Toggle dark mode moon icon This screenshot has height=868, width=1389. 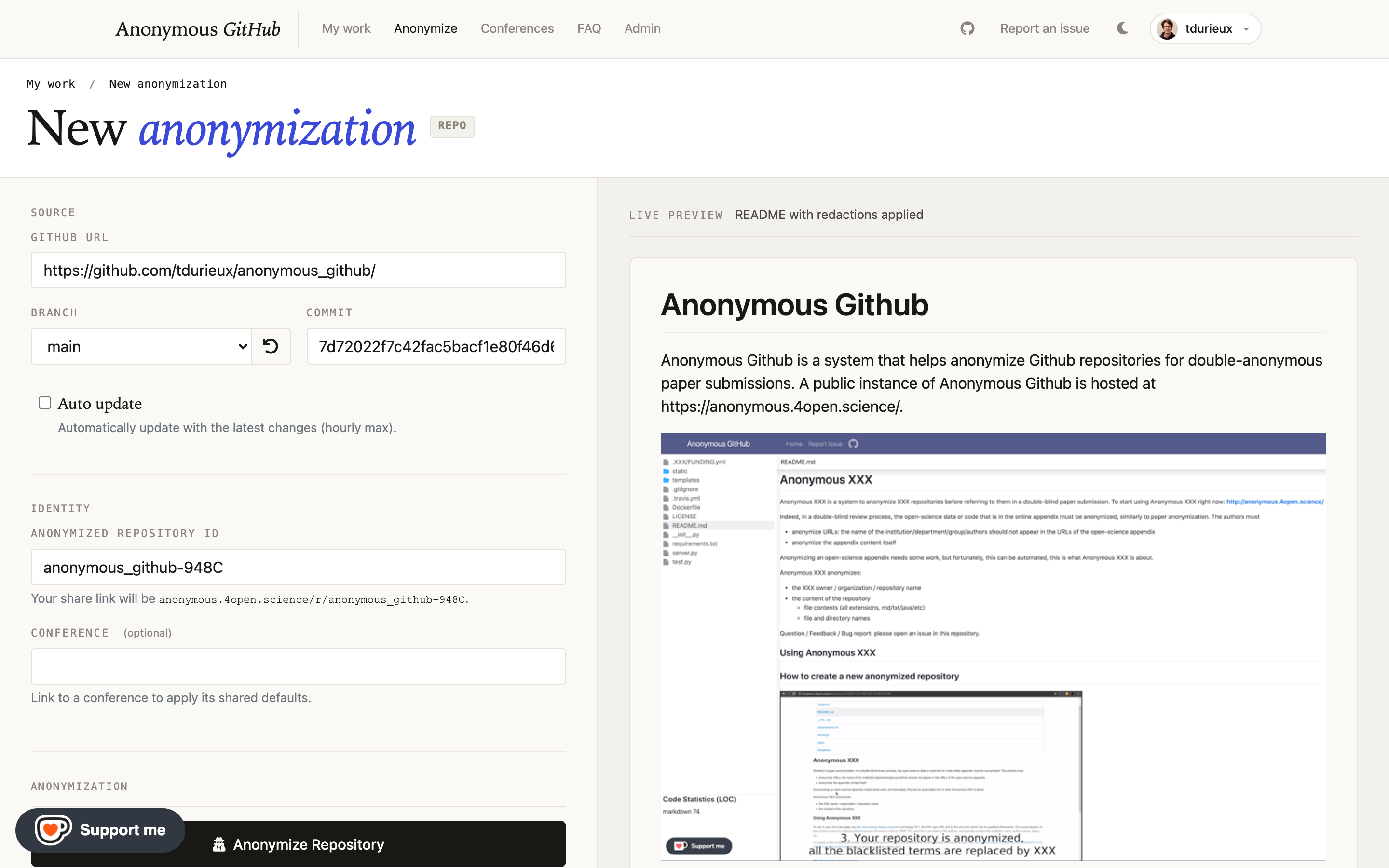(1123, 28)
